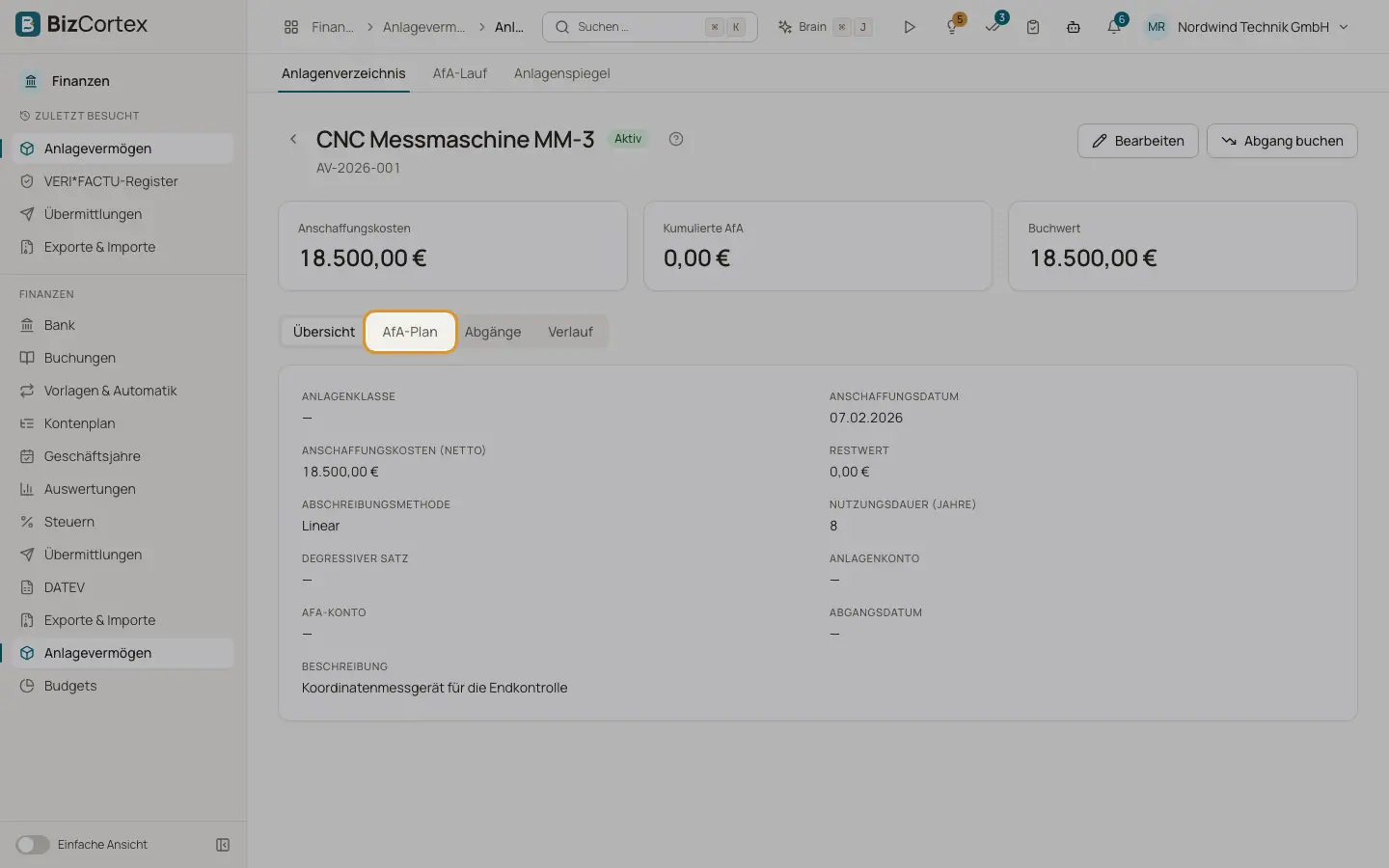Toggle the Einfache Ansicht switch
Screen dimensions: 1389x868
pyautogui.click(x=33, y=845)
